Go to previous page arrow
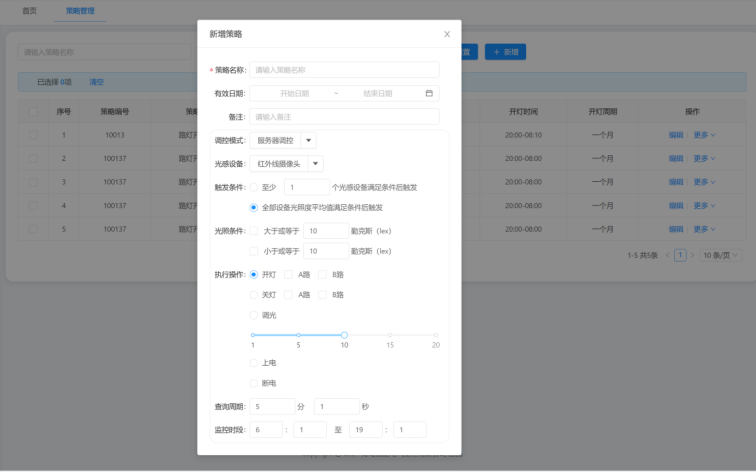The height and width of the screenshot is (472, 756). pyautogui.click(x=668, y=255)
